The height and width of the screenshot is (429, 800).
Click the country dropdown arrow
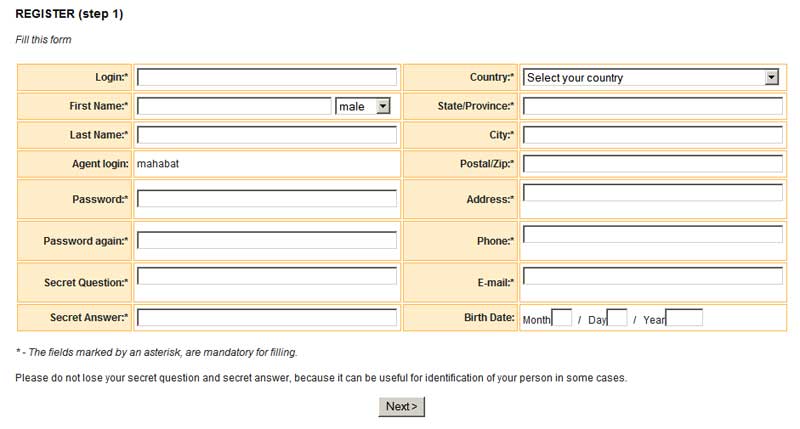point(771,78)
